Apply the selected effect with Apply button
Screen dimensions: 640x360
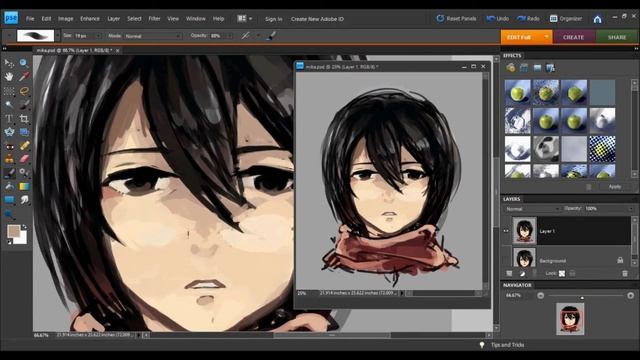point(615,187)
